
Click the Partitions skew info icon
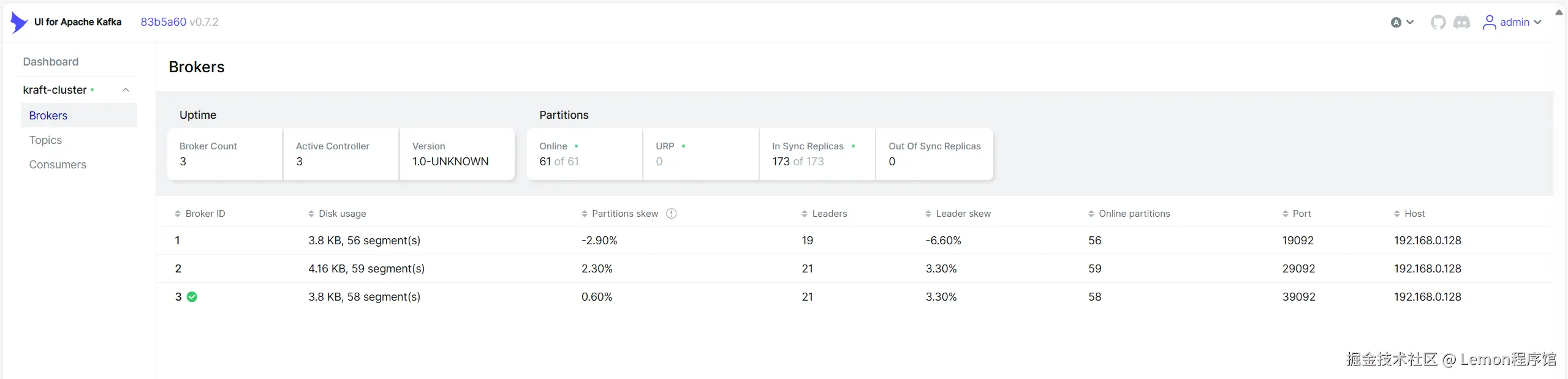pos(671,214)
